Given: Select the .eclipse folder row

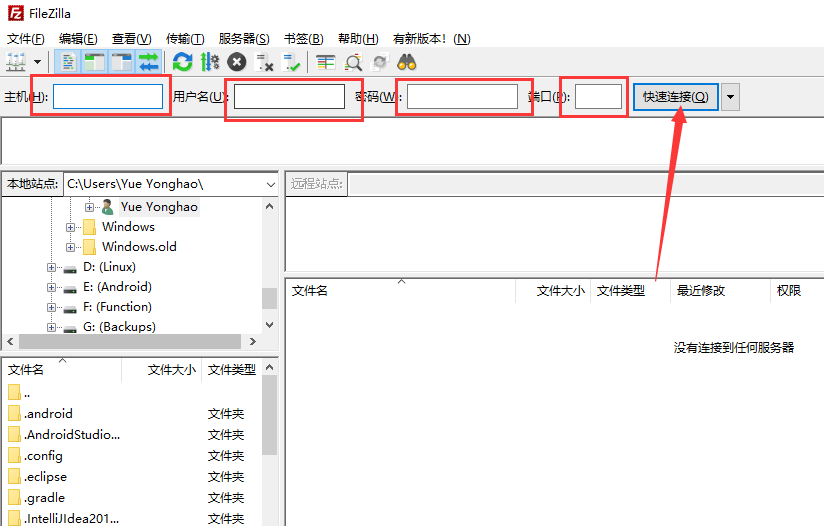Looking at the screenshot, I should tap(132, 477).
